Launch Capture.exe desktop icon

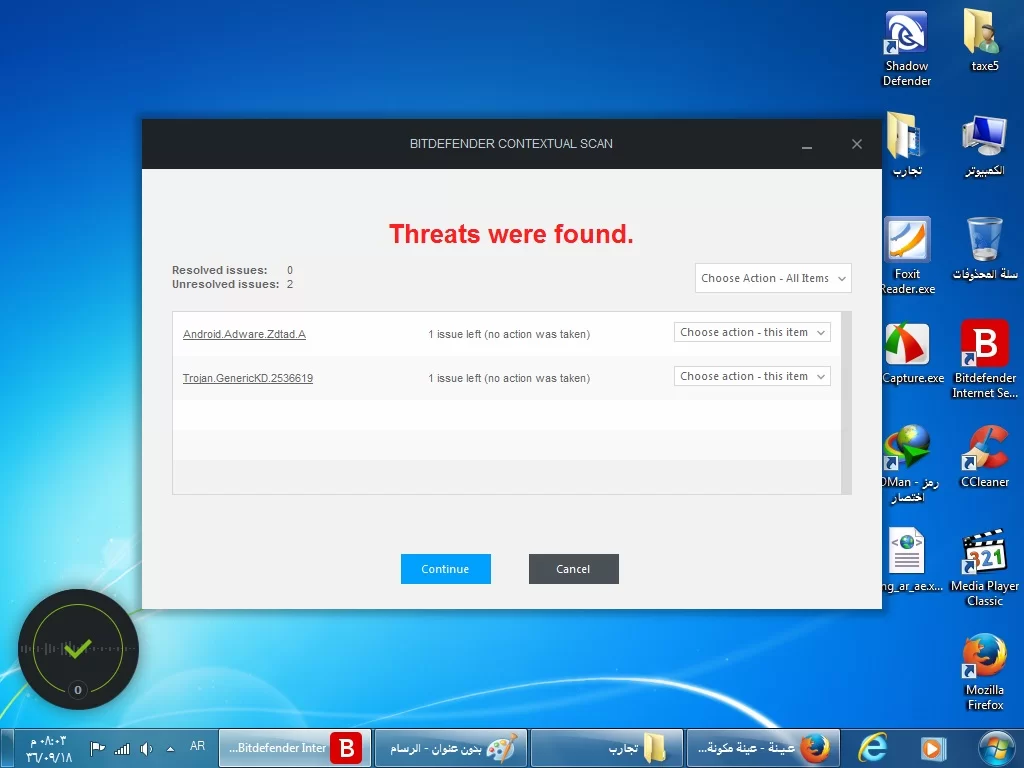912,353
